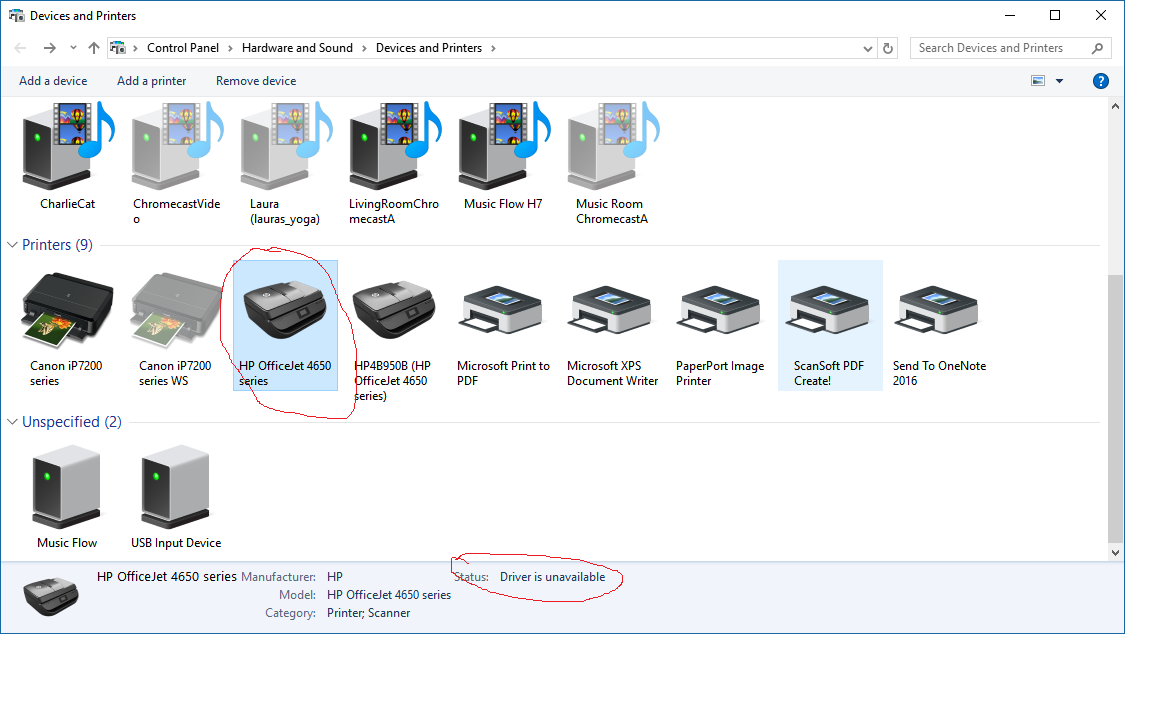Collapse the Unspecified (2) group
Screen dimensions: 1152x725
pyautogui.click(x=13, y=422)
